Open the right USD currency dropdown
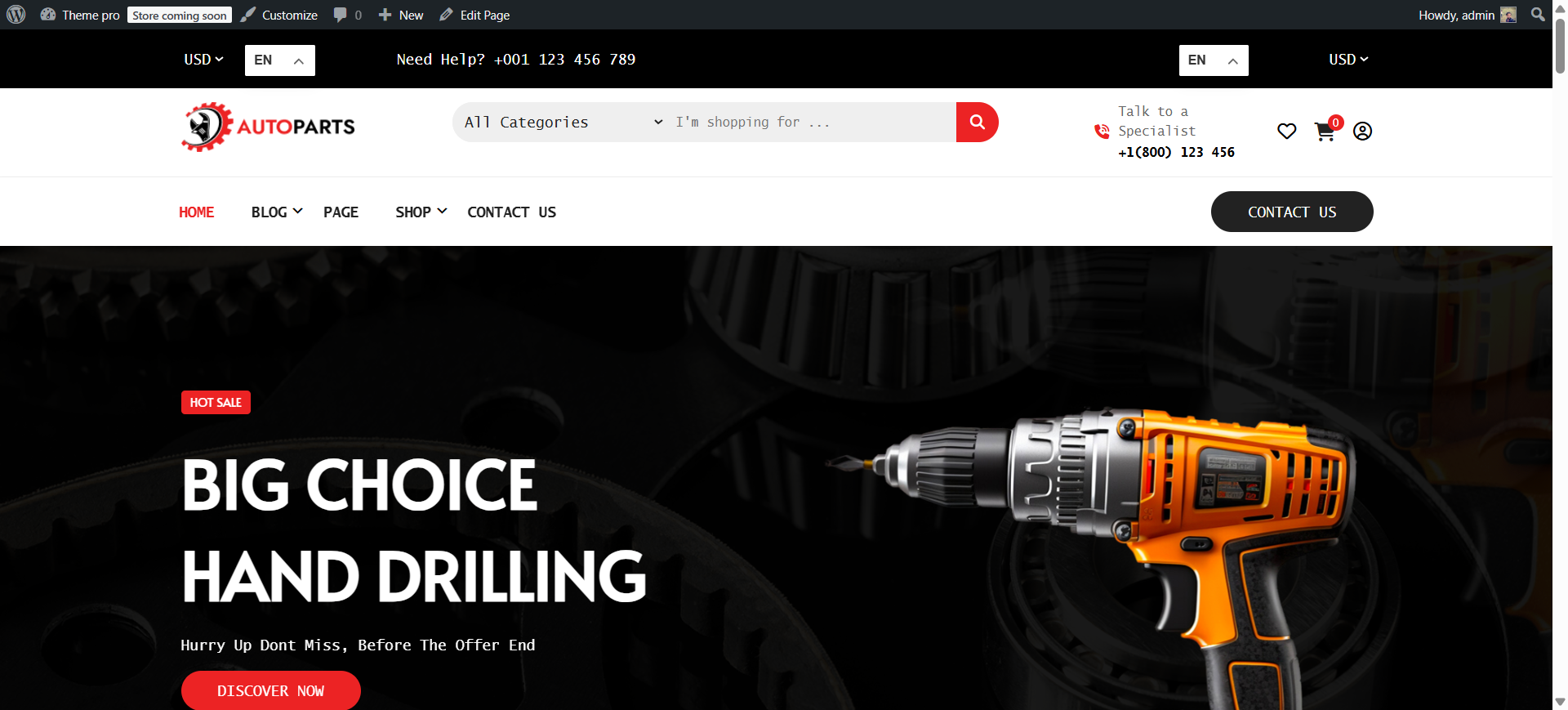The width and height of the screenshot is (1568, 710). coord(1348,60)
